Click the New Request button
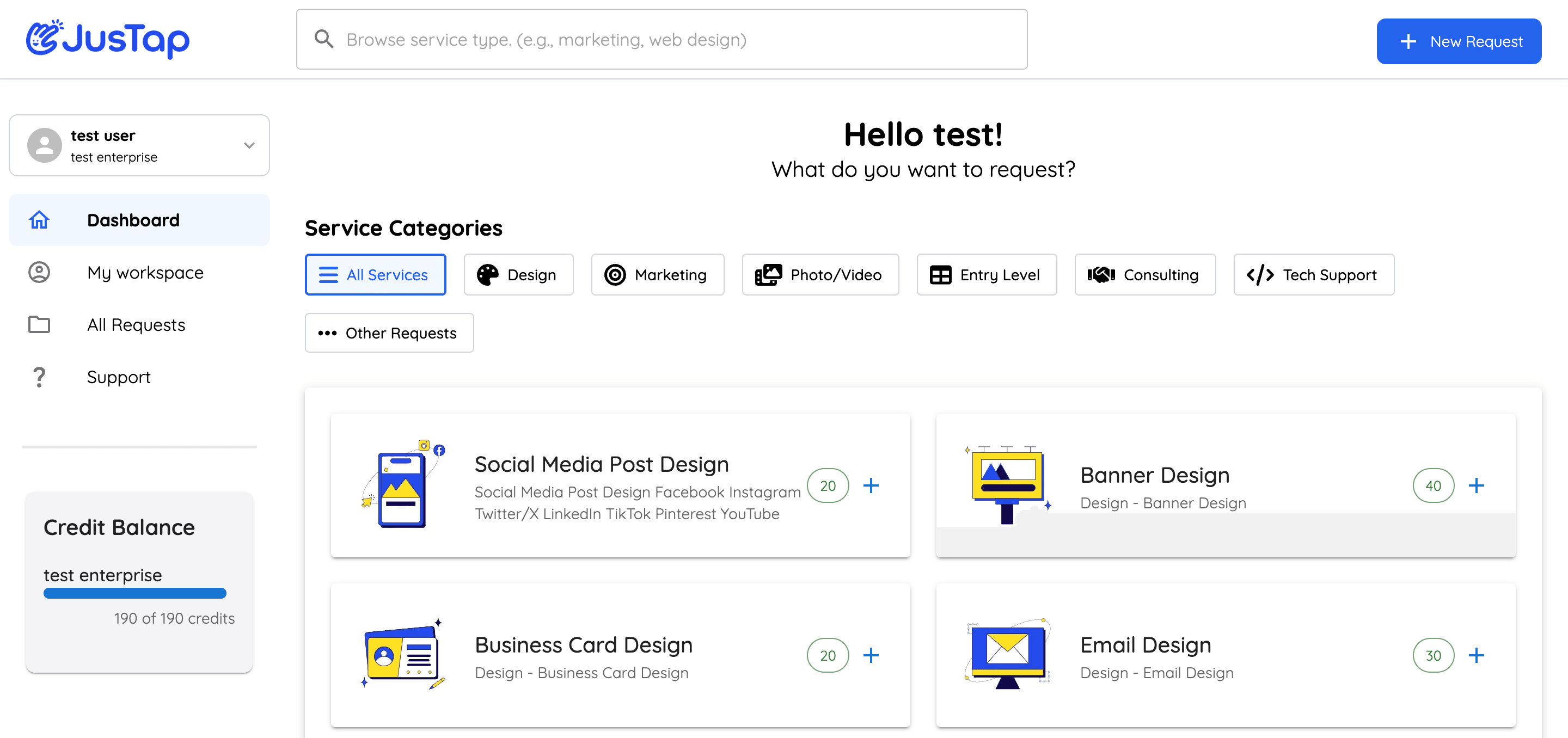Viewport: 1568px width, 738px height. coord(1459,41)
